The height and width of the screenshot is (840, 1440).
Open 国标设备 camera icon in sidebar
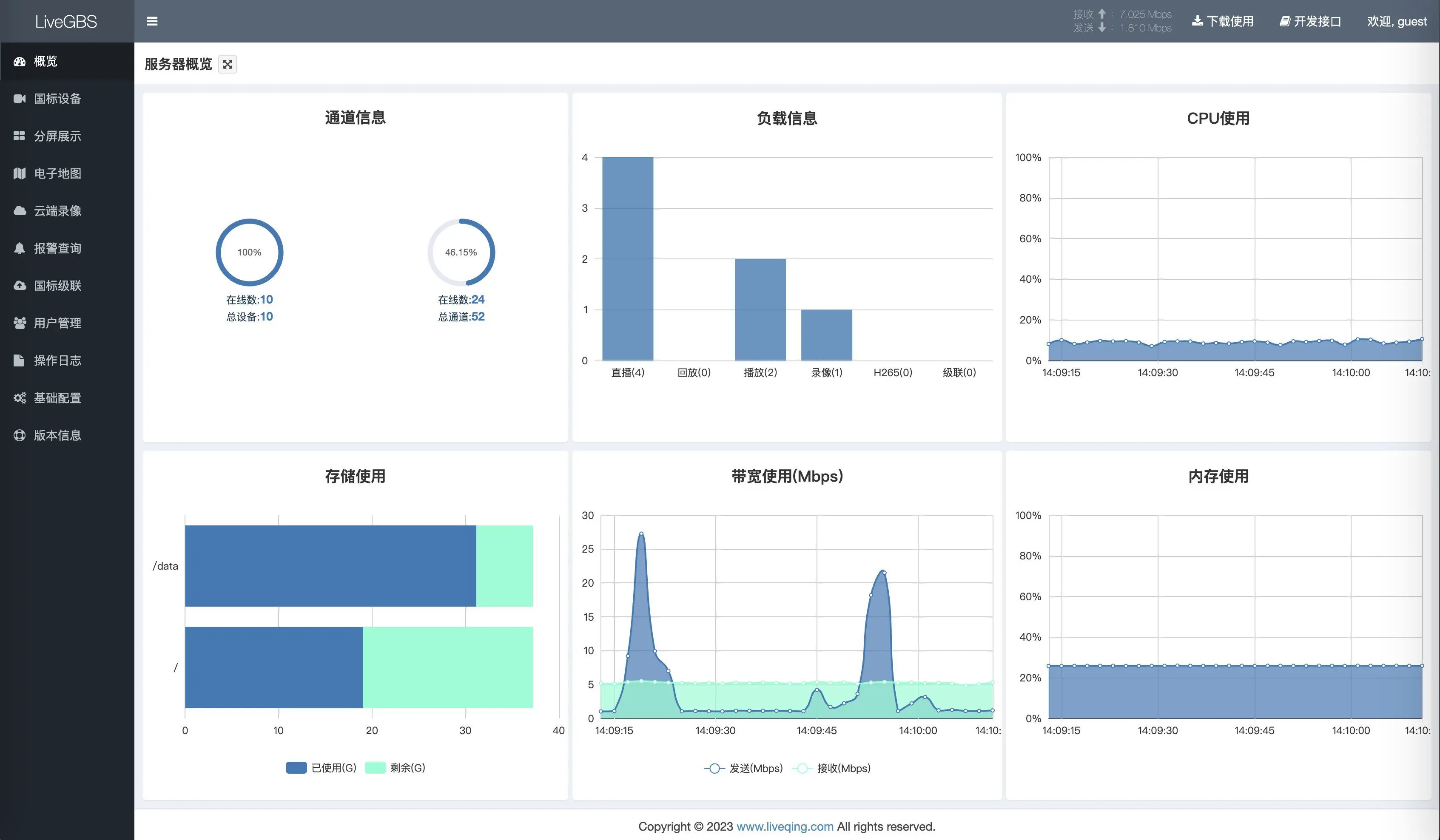click(20, 99)
